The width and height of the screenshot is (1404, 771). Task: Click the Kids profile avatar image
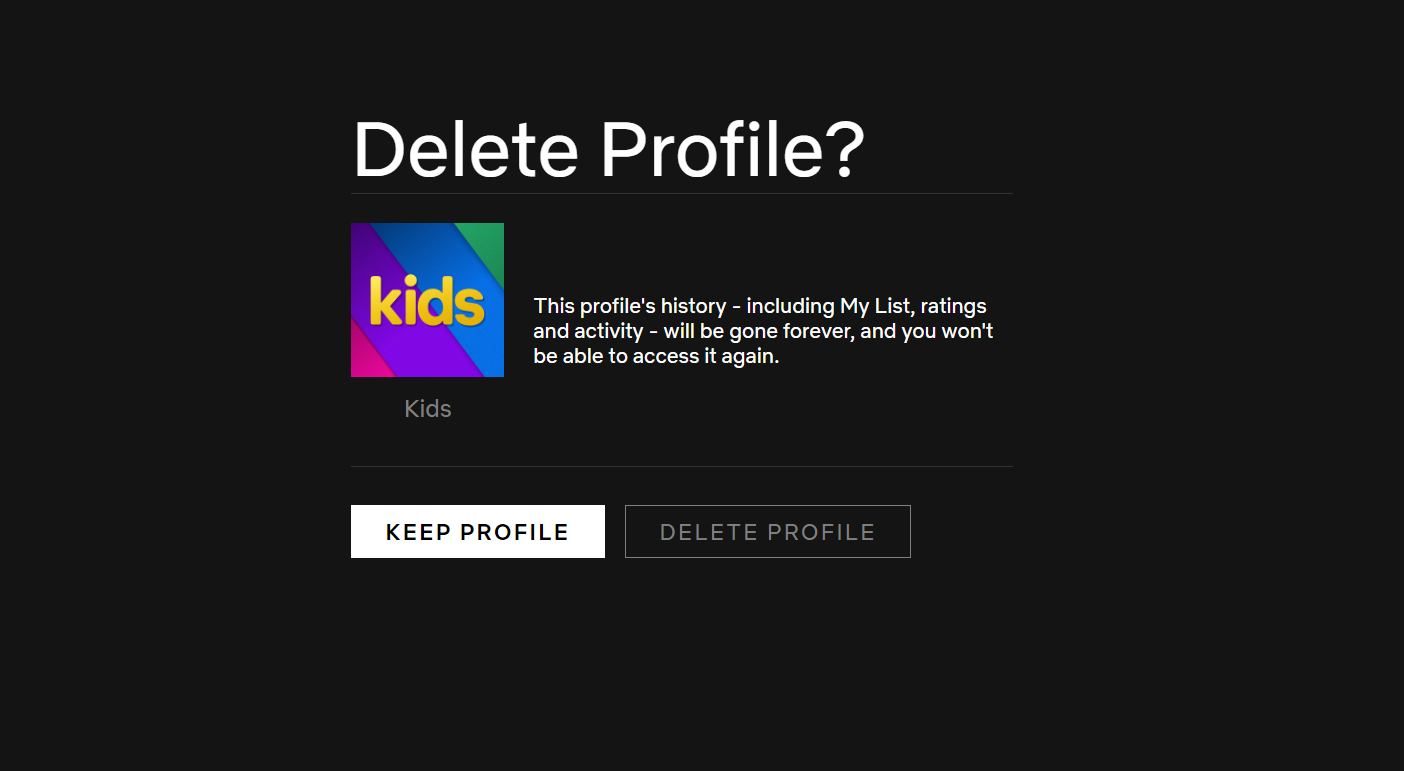[x=427, y=300]
